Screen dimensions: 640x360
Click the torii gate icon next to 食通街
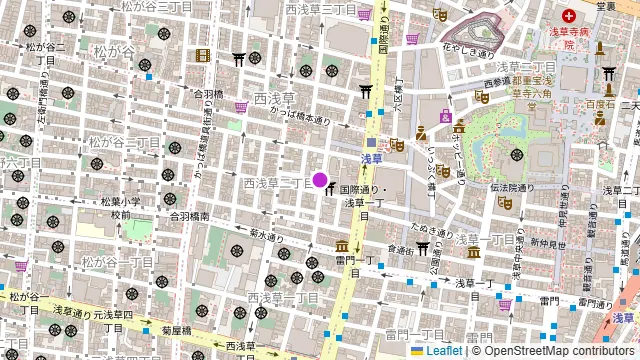(422, 248)
